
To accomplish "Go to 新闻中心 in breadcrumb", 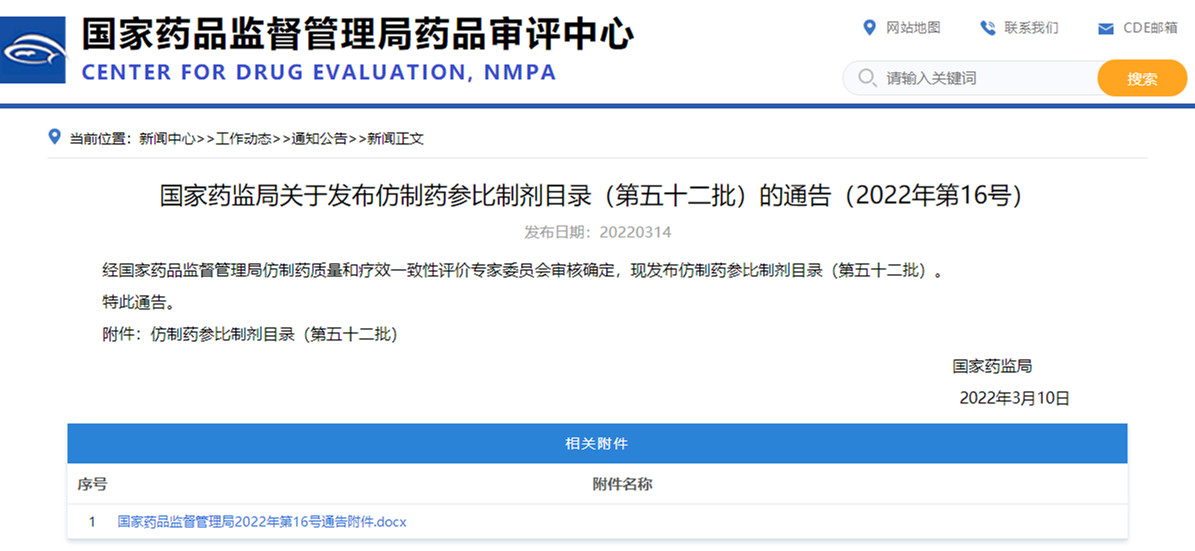I will (168, 139).
